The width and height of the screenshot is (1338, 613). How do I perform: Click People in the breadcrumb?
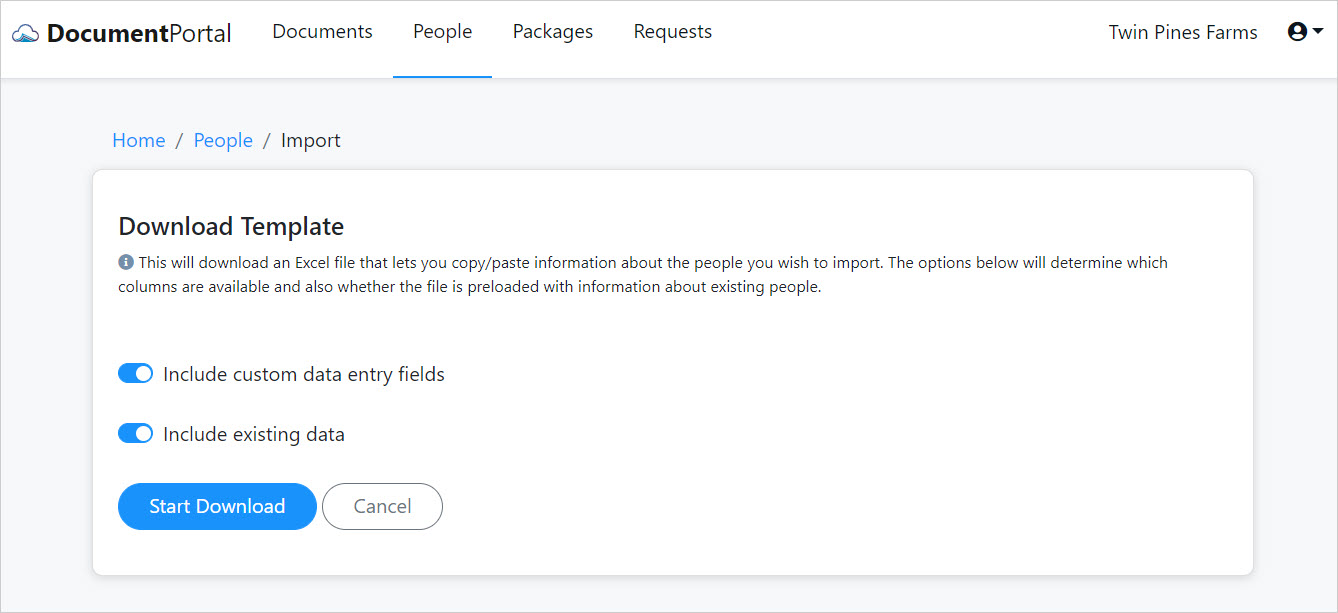(x=223, y=140)
